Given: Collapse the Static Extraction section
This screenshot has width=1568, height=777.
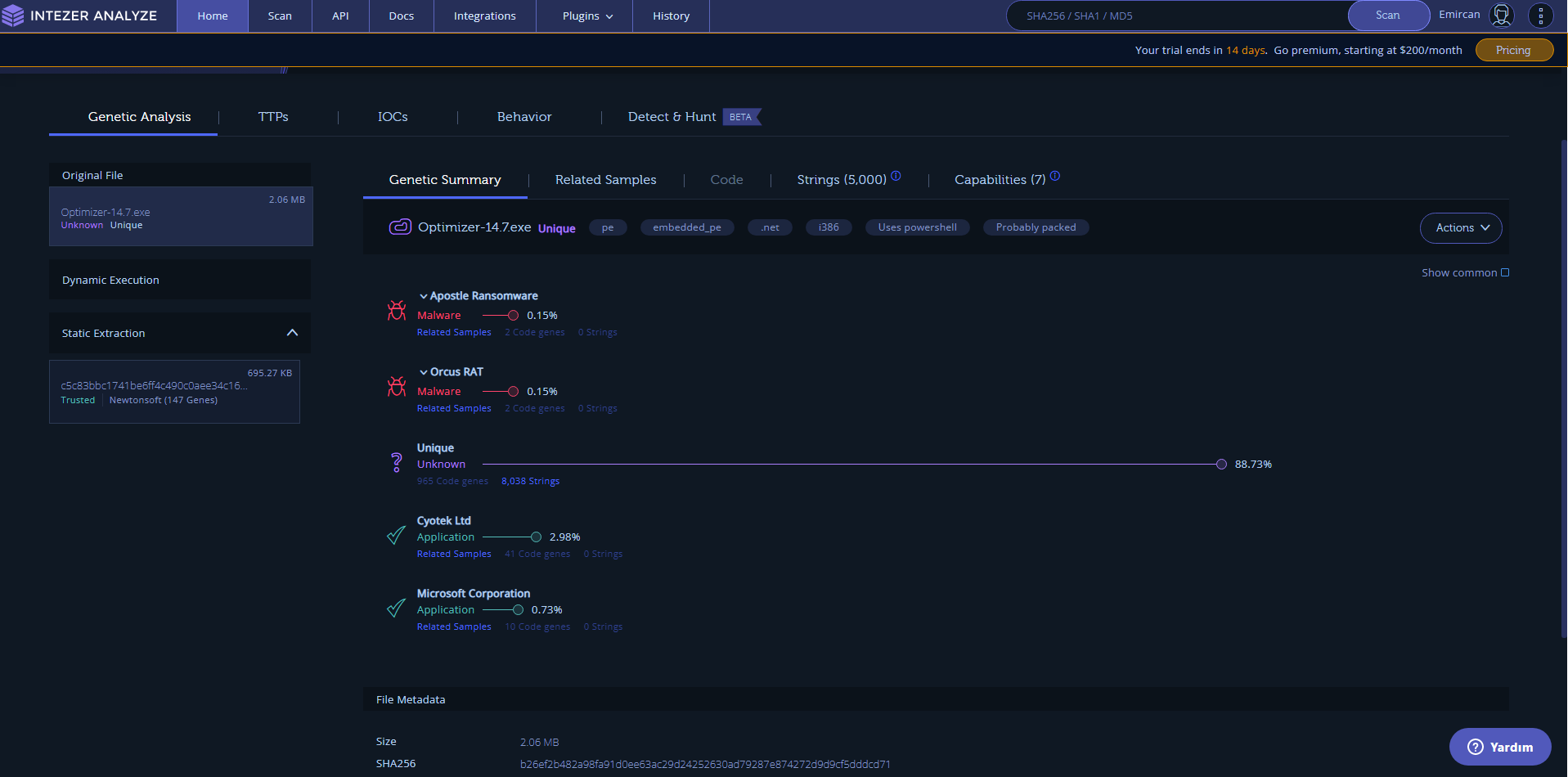Looking at the screenshot, I should point(292,333).
